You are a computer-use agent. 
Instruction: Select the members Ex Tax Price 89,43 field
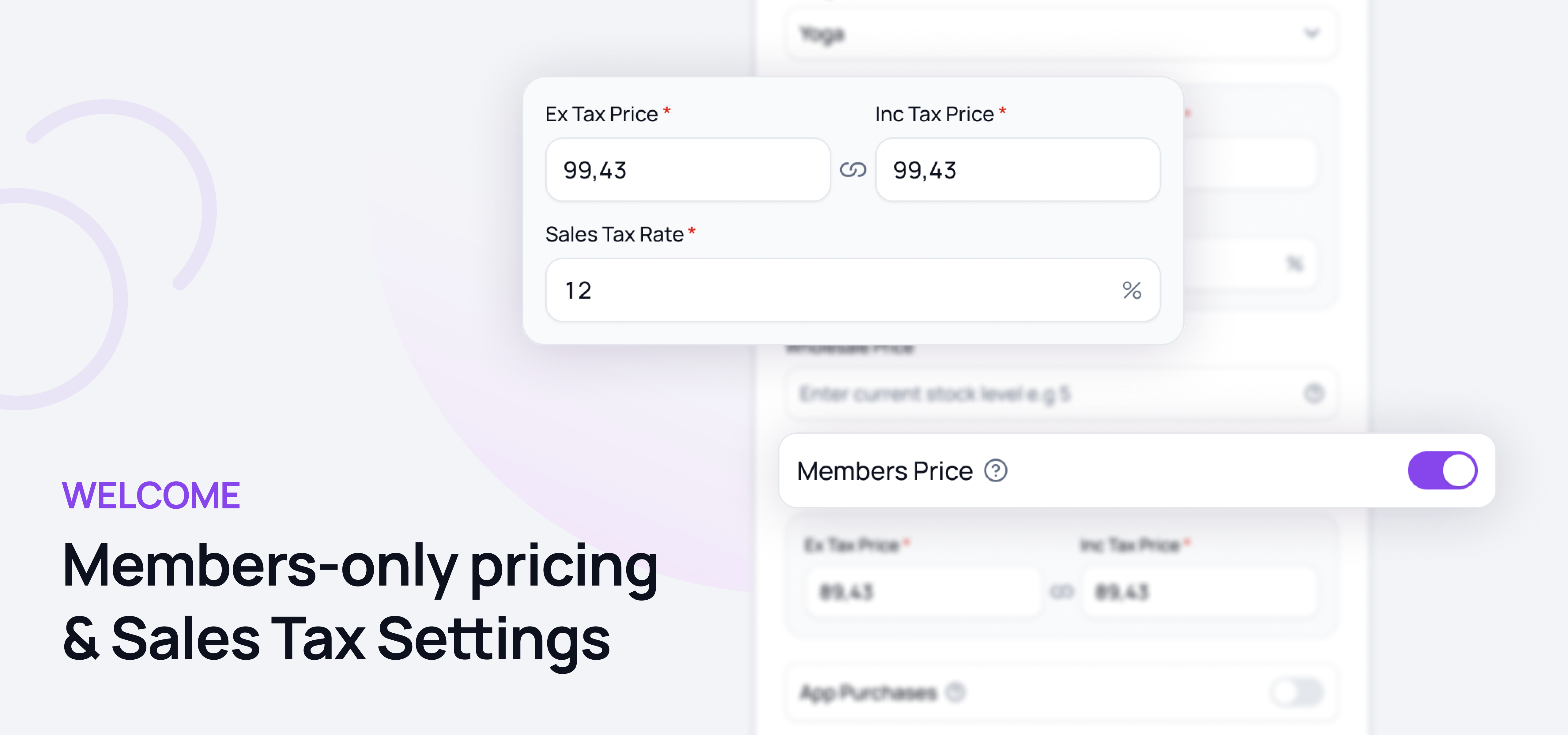tap(922, 591)
